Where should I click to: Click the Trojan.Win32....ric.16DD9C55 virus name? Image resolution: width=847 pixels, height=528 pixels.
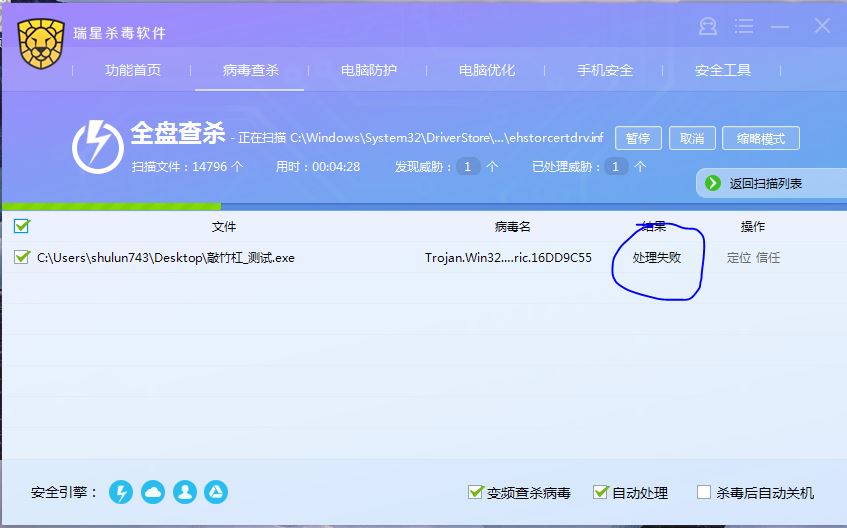508,257
